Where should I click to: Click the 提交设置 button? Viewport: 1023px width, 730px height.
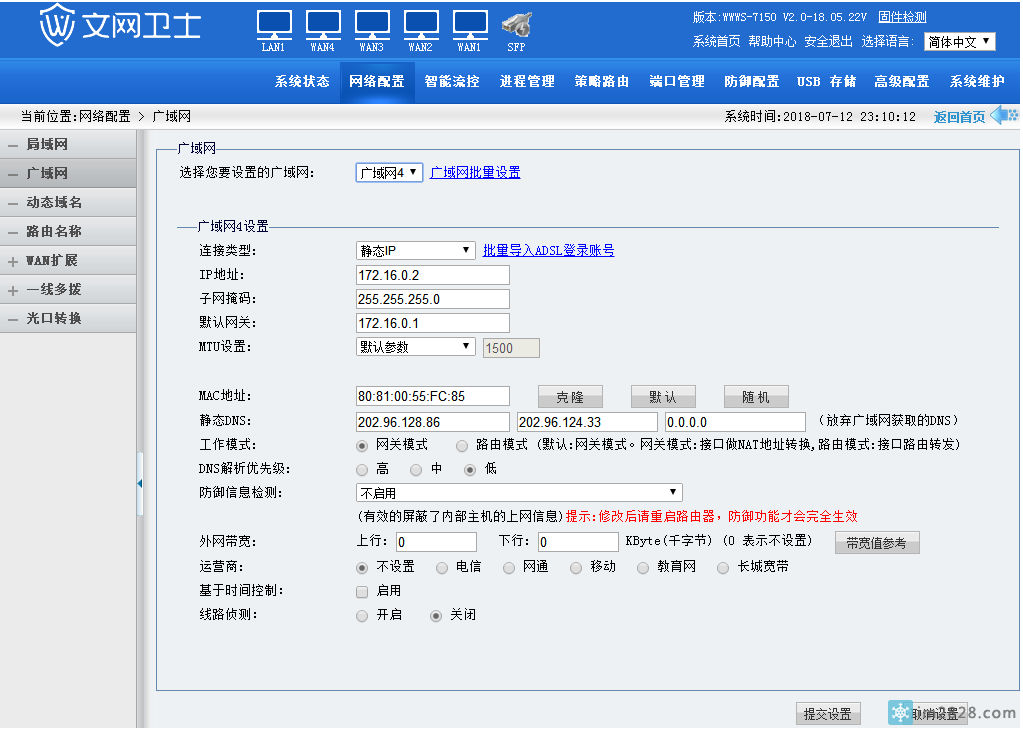click(x=827, y=714)
